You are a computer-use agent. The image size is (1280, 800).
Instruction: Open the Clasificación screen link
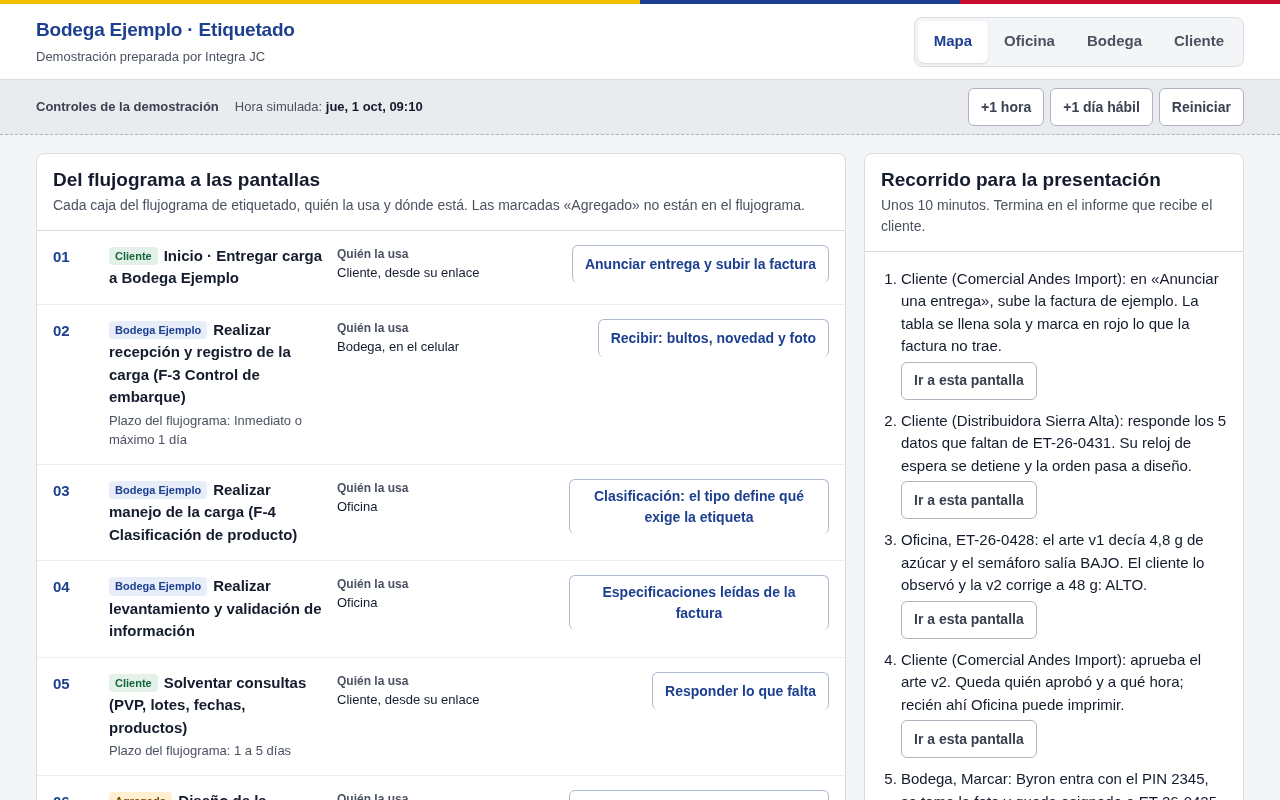699,507
